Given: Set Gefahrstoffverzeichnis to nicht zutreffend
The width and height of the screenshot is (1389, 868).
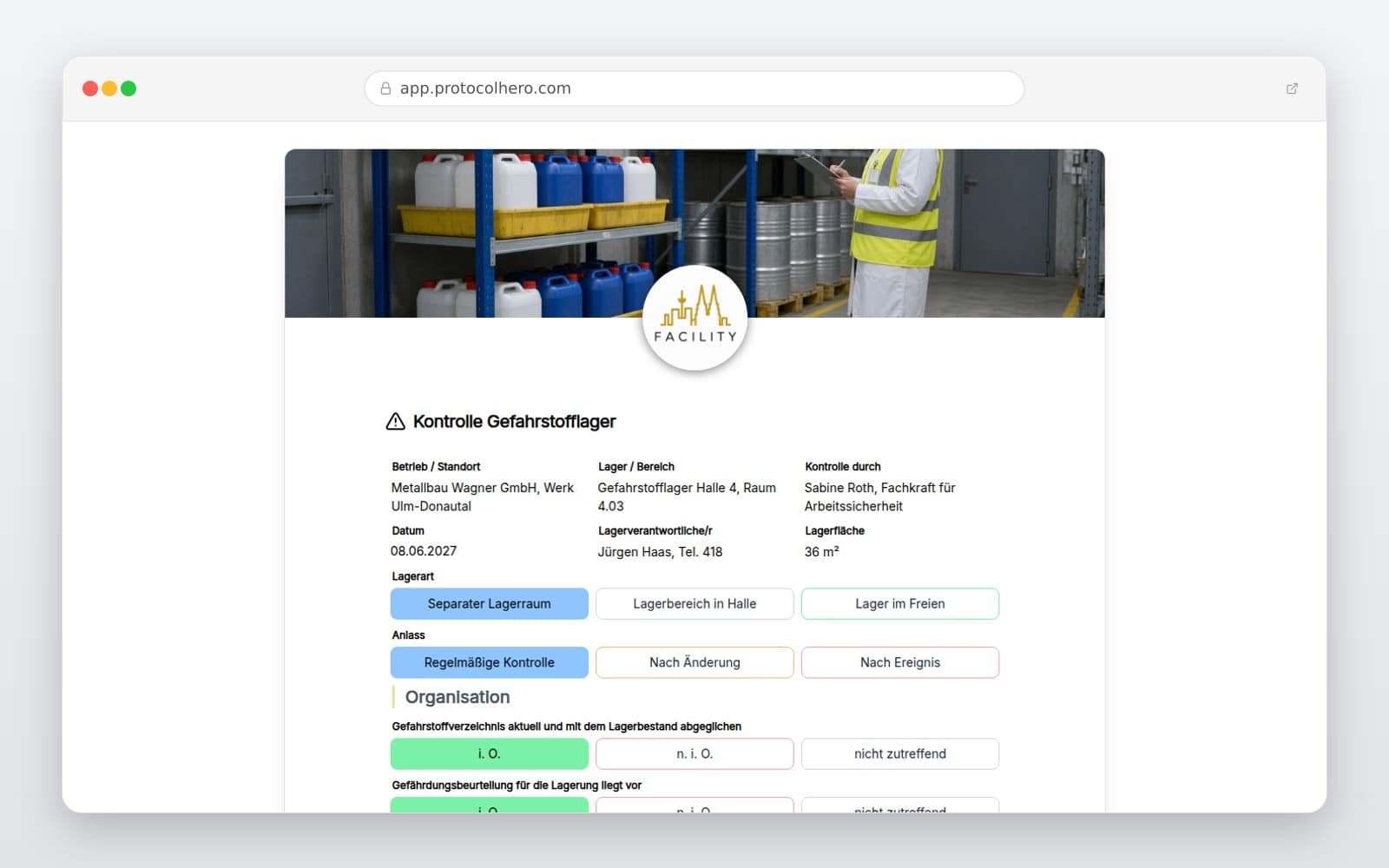Looking at the screenshot, I should [x=900, y=754].
